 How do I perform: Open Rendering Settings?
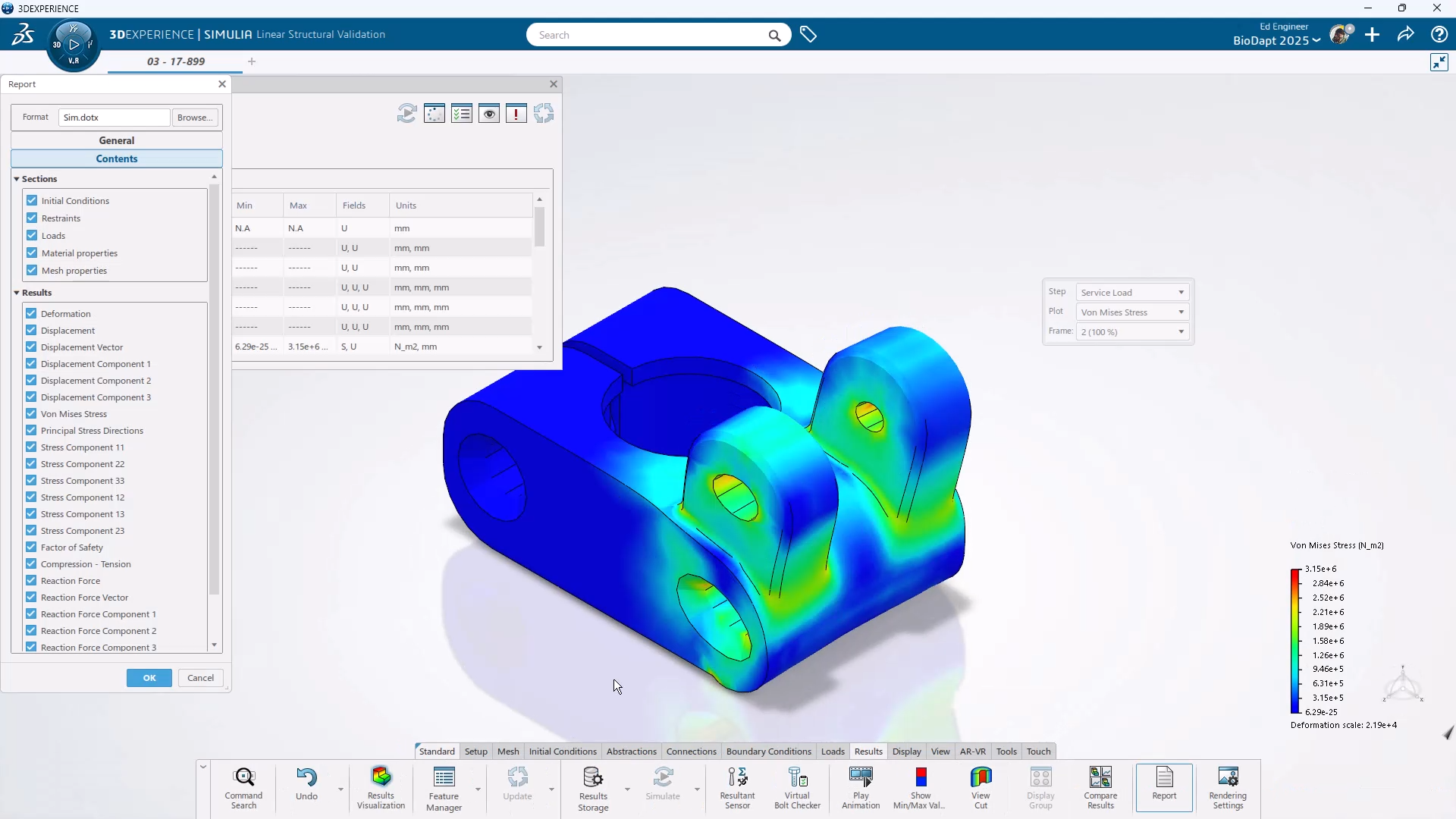click(x=1227, y=786)
